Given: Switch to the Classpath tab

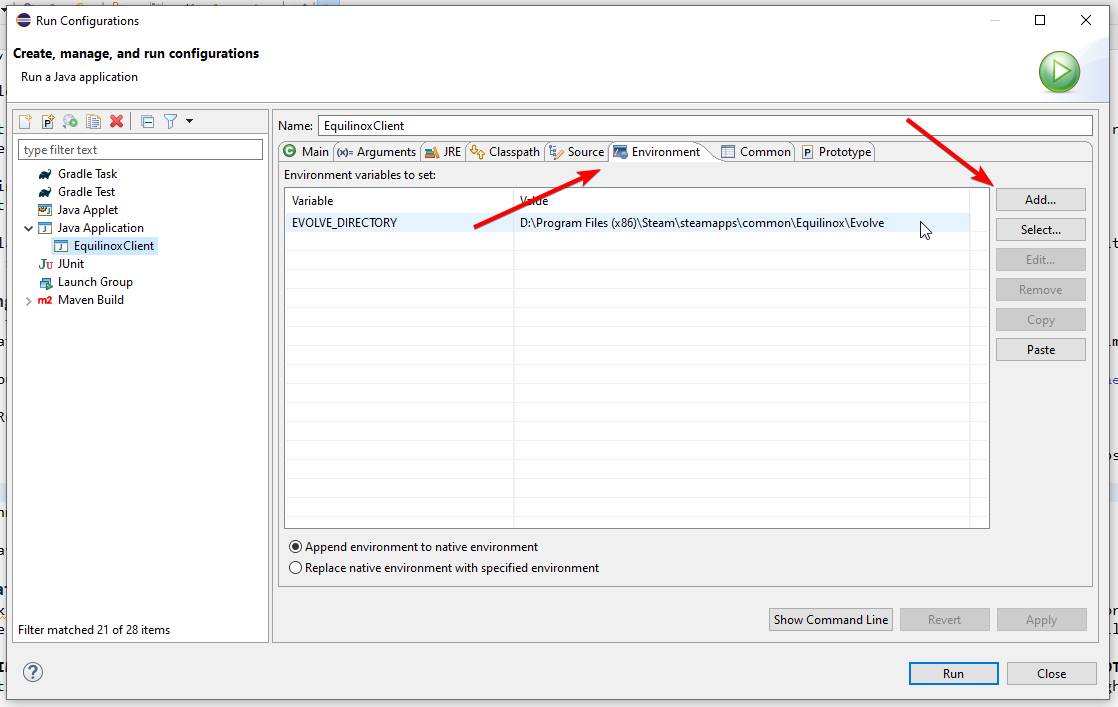Looking at the screenshot, I should (x=505, y=152).
